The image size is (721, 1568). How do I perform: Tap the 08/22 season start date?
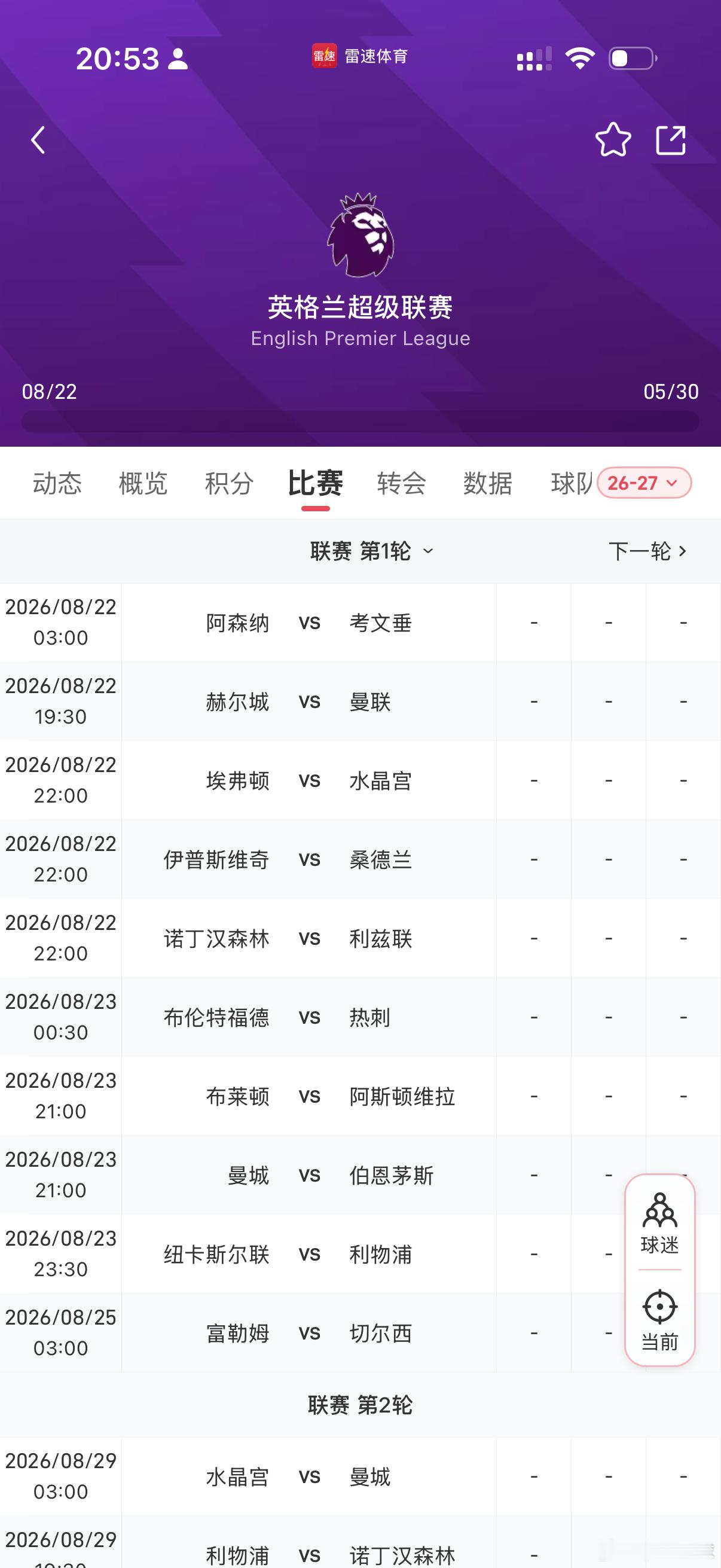(x=49, y=391)
